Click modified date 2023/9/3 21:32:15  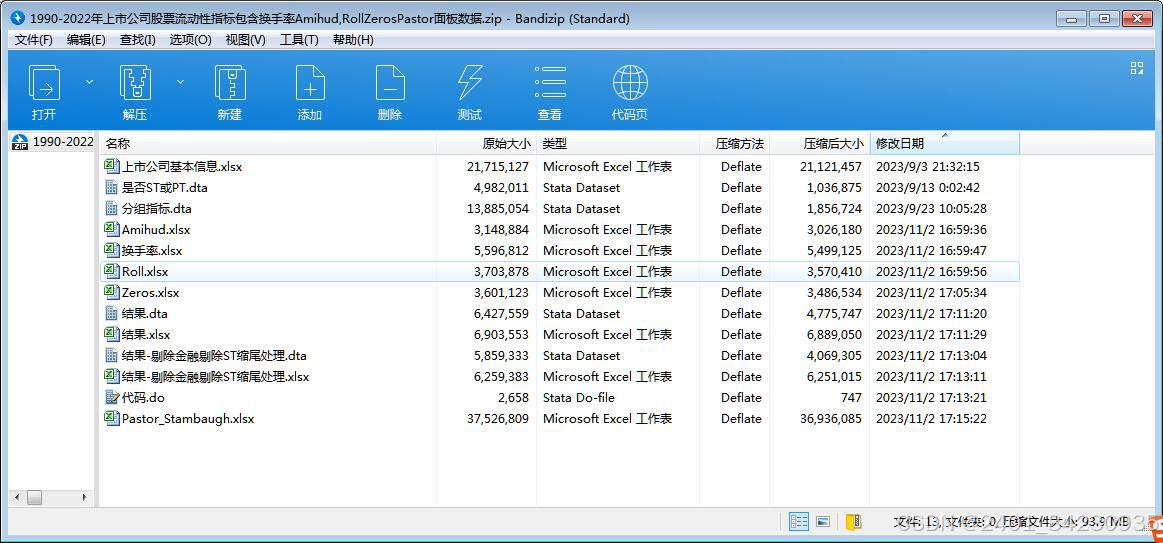927,167
